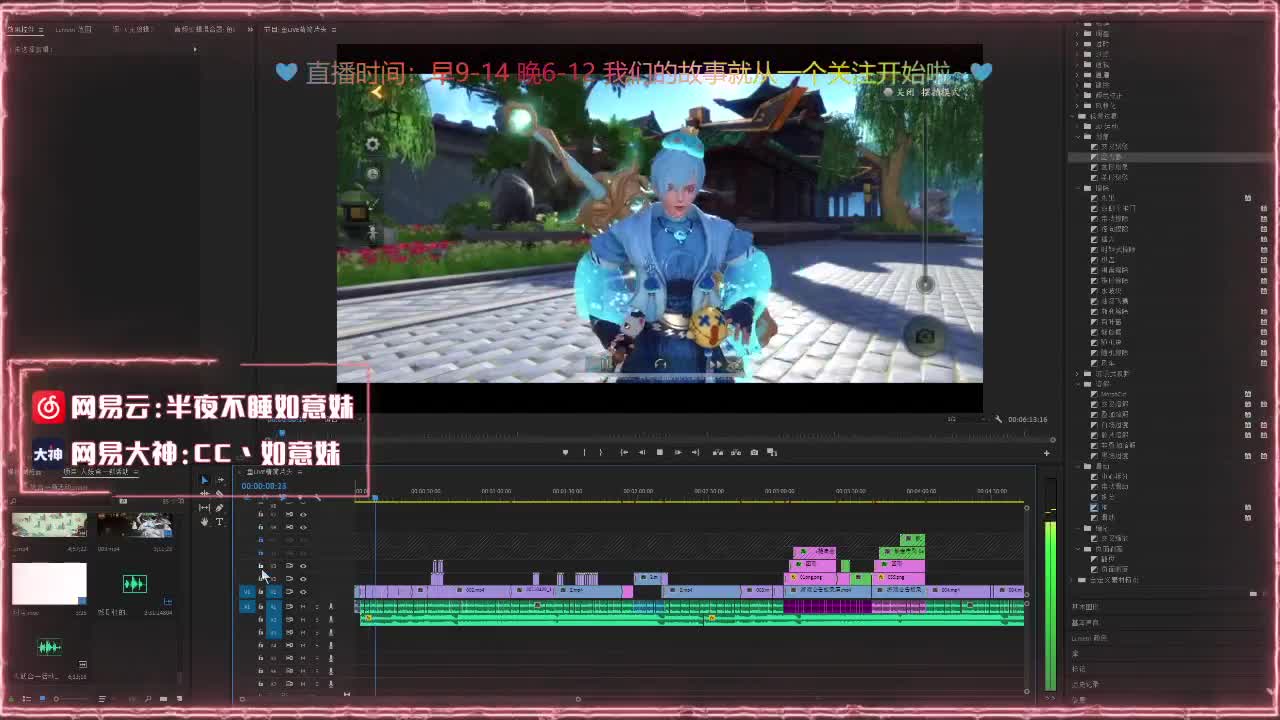This screenshot has width=1280, height=720.
Task: Select the Selection arrow tool
Action: [204, 480]
